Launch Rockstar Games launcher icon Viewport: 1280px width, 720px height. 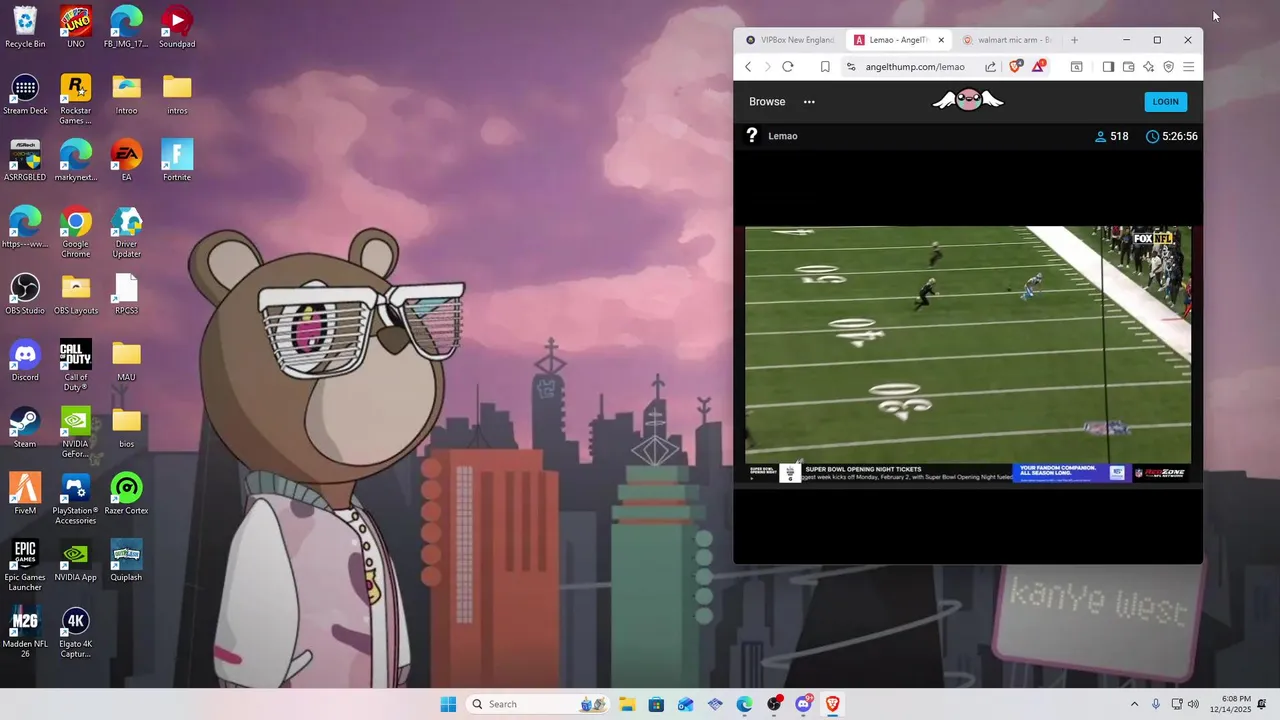pos(76,99)
